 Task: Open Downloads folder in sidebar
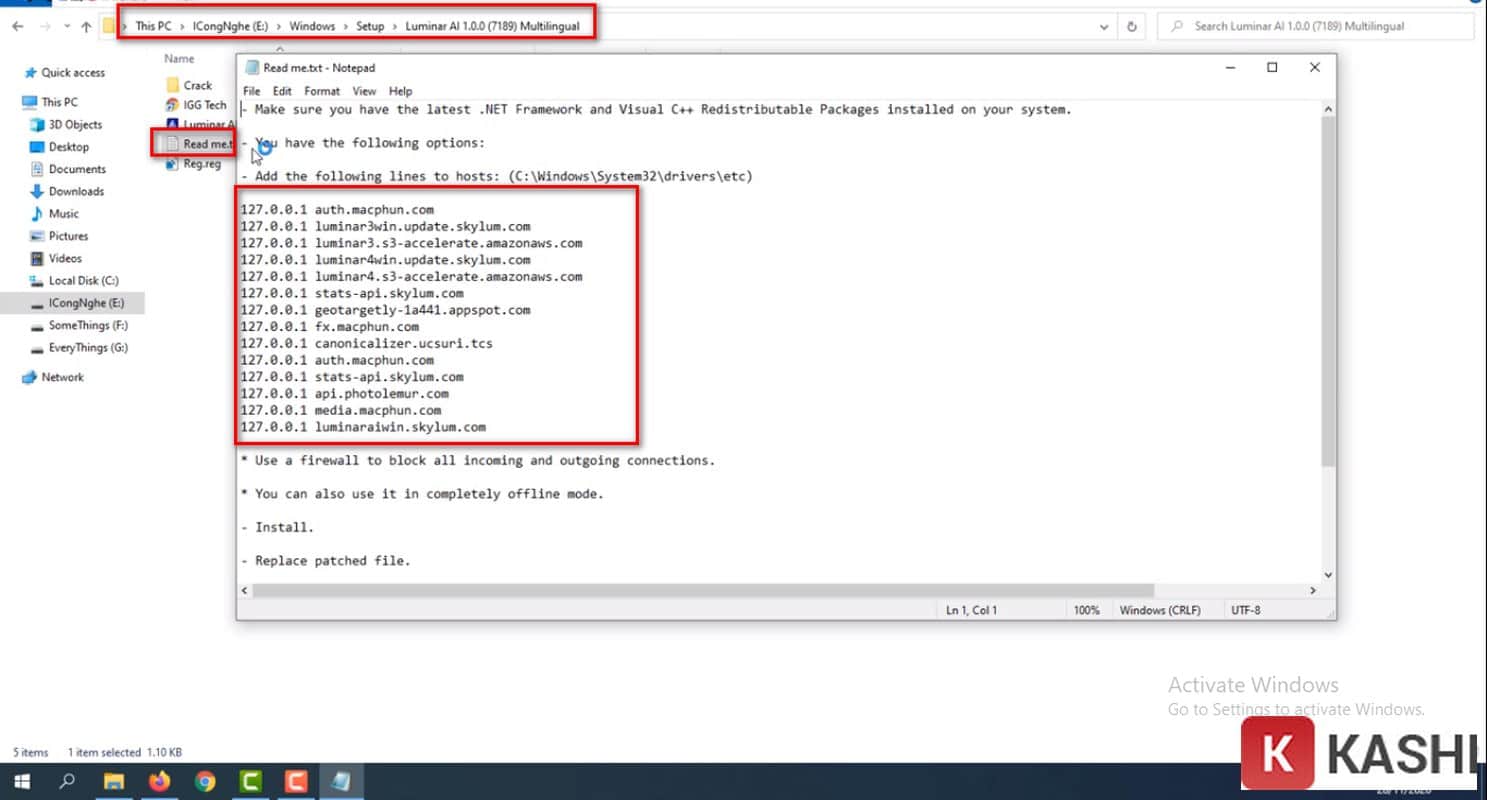(67, 191)
